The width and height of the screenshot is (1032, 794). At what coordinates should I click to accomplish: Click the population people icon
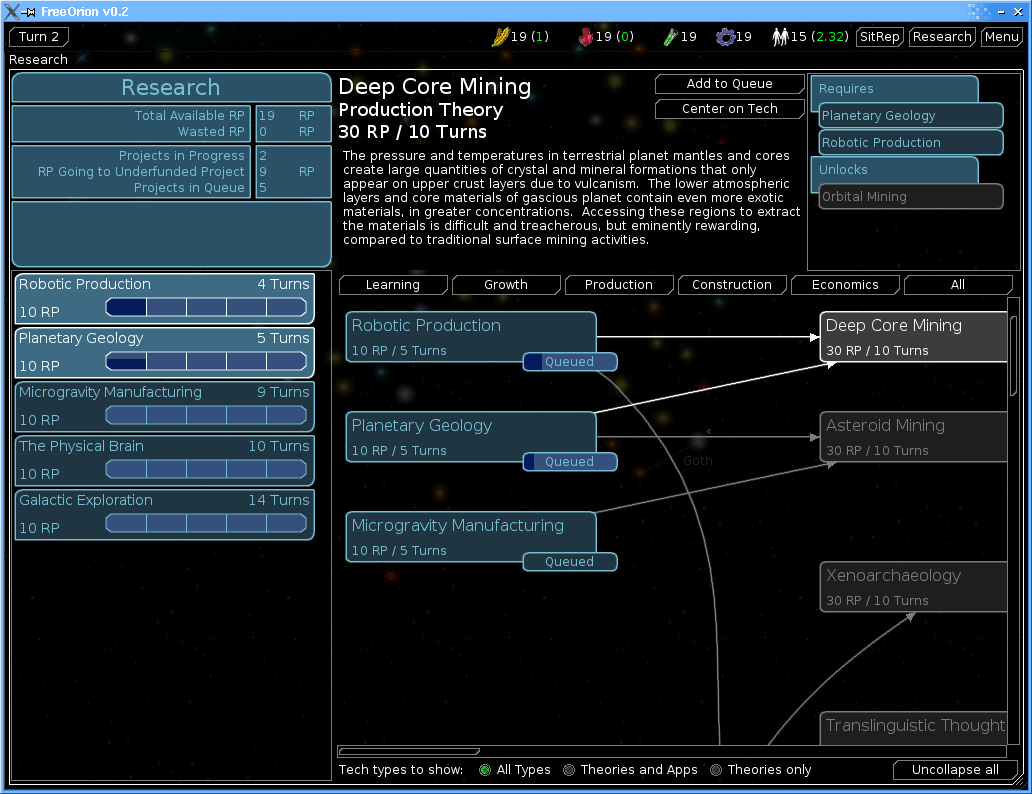coord(780,37)
